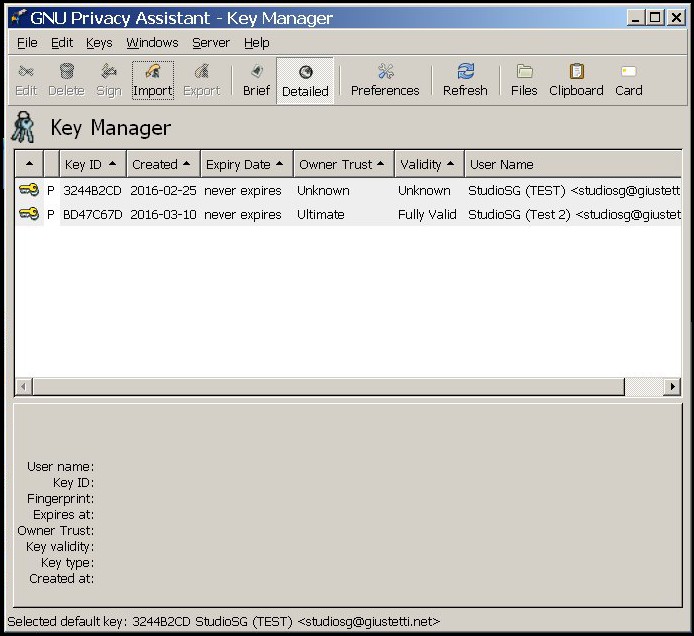Sort by the Validity column
This screenshot has height=636, width=694.
(429, 164)
